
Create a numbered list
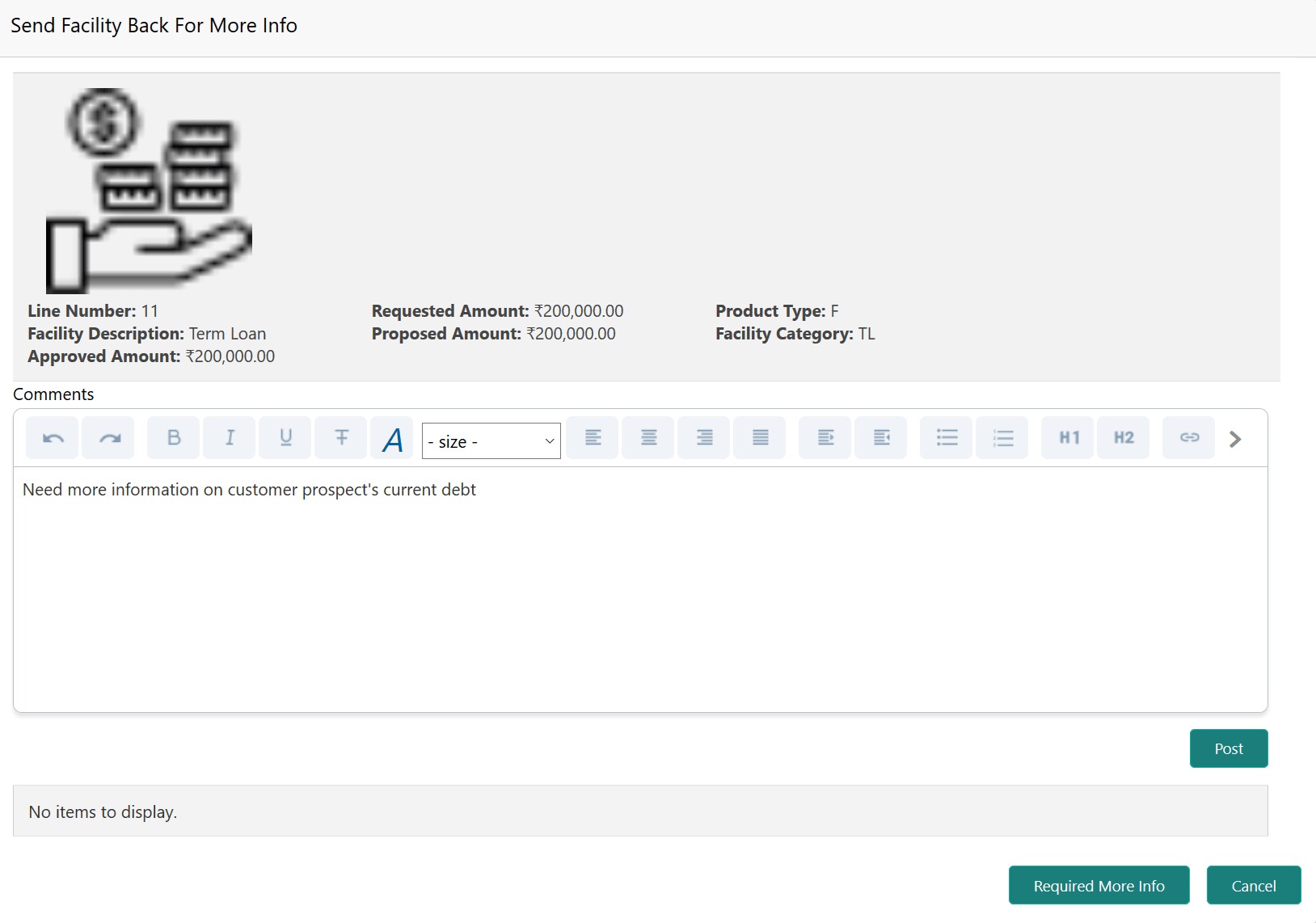point(1002,437)
